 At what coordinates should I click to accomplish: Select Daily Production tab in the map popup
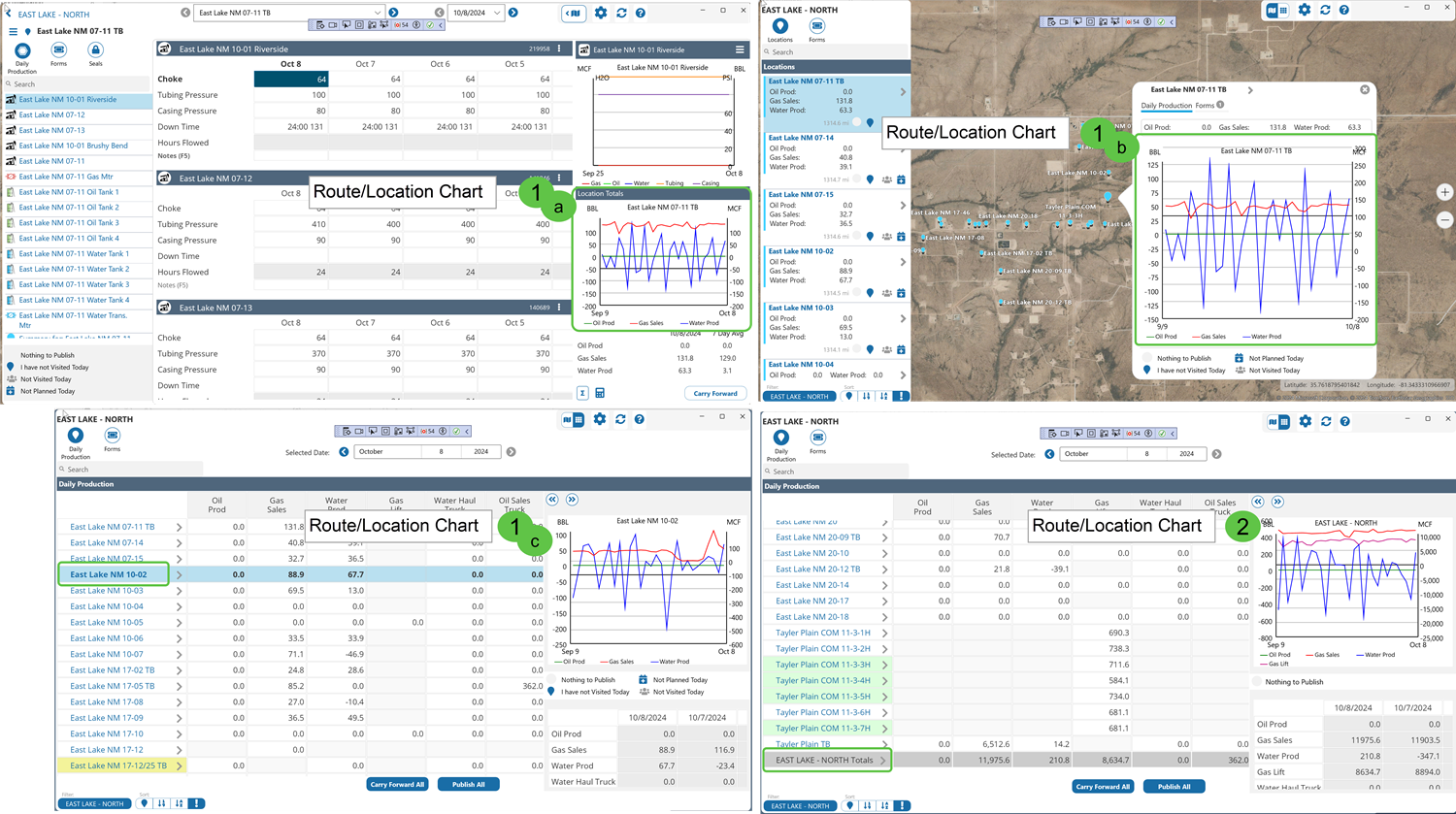[1165, 105]
